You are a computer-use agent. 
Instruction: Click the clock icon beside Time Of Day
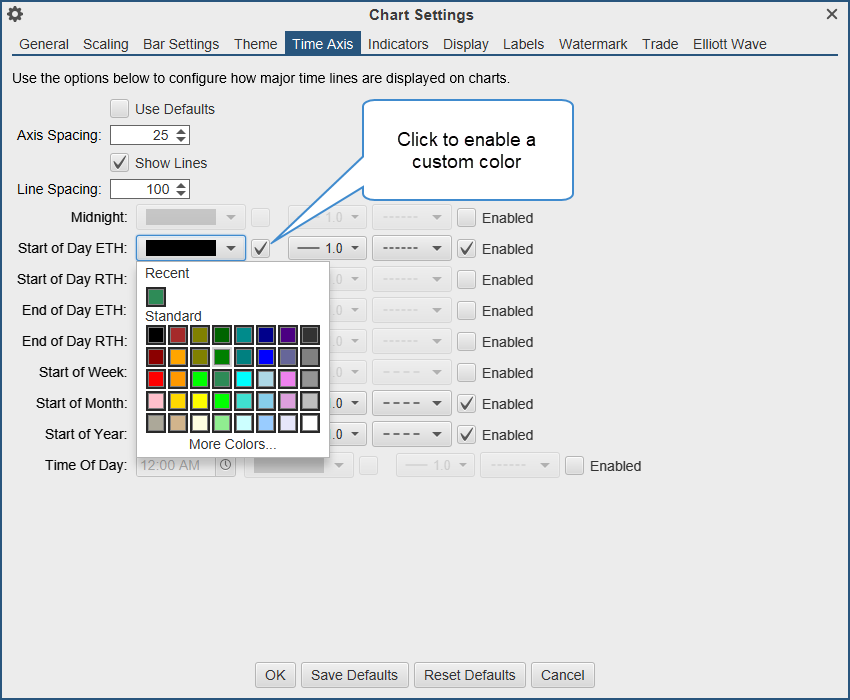[225, 465]
